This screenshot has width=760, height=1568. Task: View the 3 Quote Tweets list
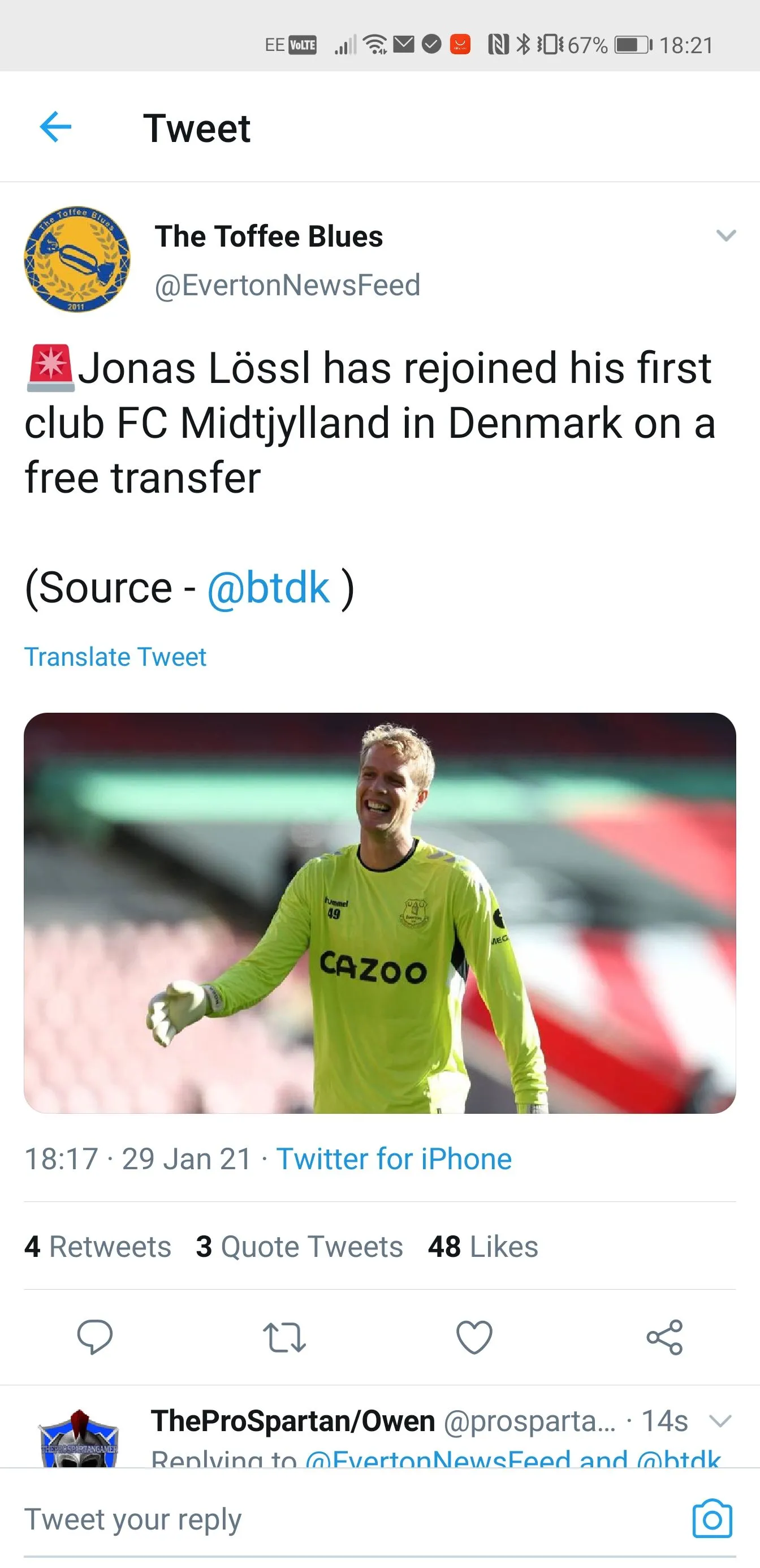pyautogui.click(x=299, y=1246)
